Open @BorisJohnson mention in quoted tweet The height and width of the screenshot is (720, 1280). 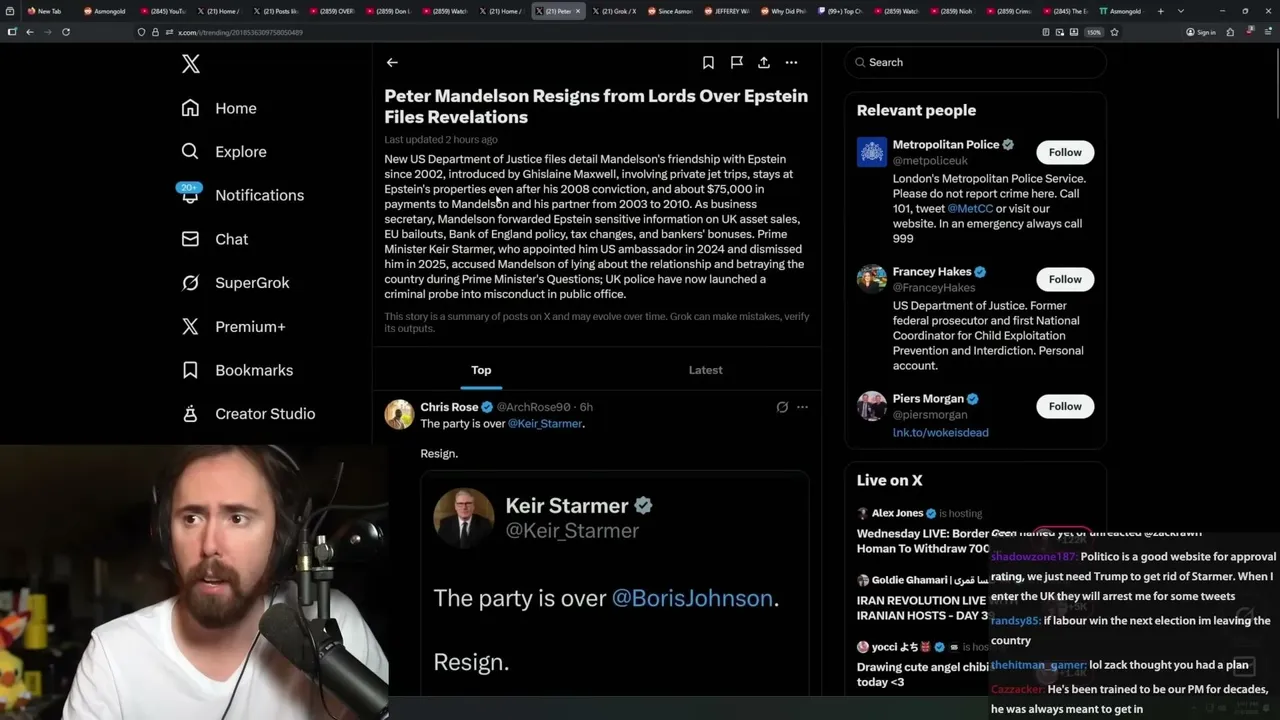coord(692,598)
